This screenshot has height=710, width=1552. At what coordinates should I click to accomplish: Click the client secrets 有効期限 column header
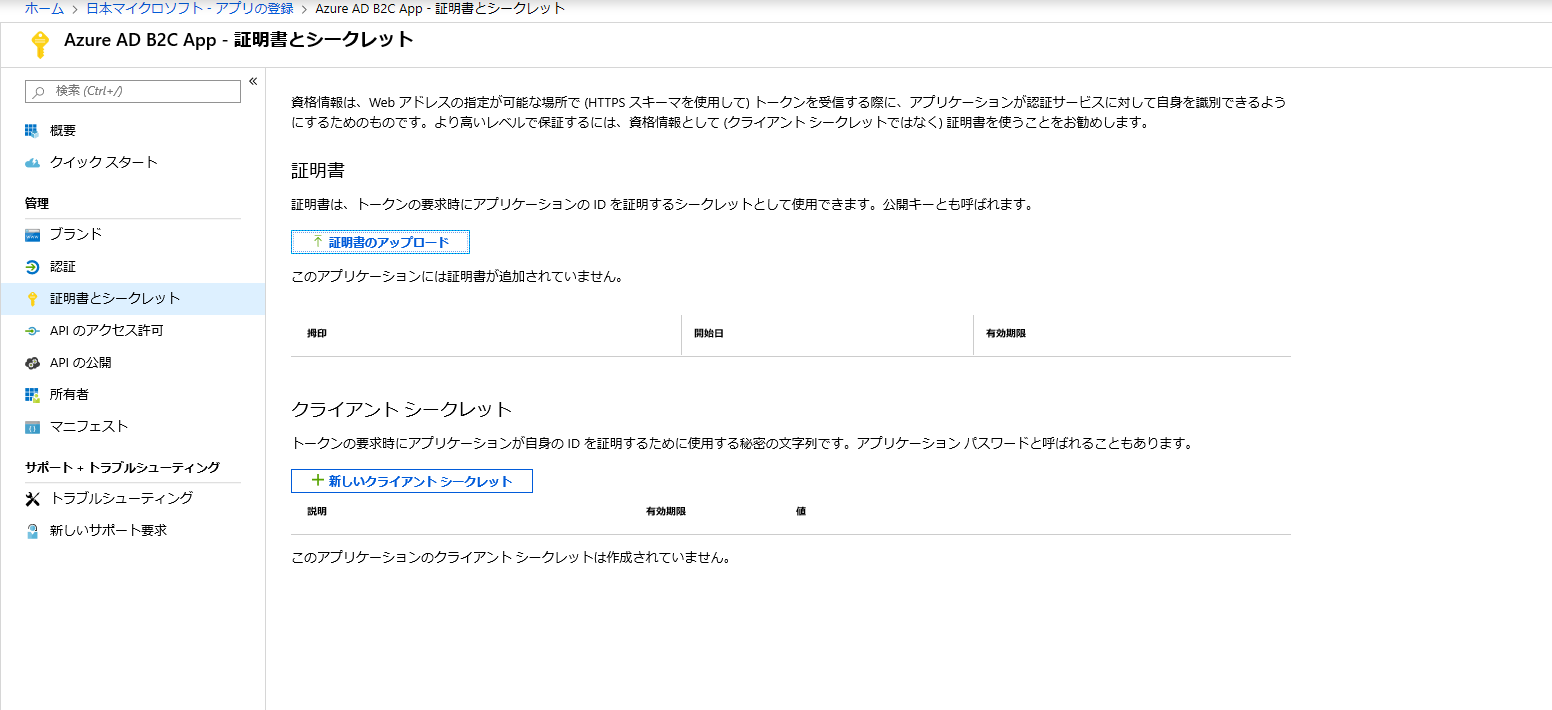pyautogui.click(x=666, y=511)
